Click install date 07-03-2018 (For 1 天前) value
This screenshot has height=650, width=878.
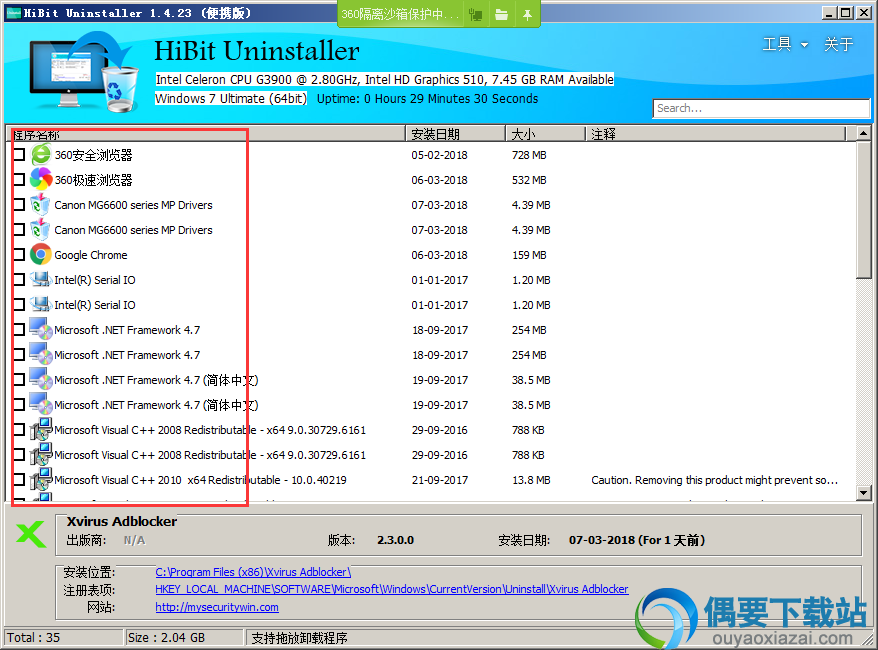[637, 540]
